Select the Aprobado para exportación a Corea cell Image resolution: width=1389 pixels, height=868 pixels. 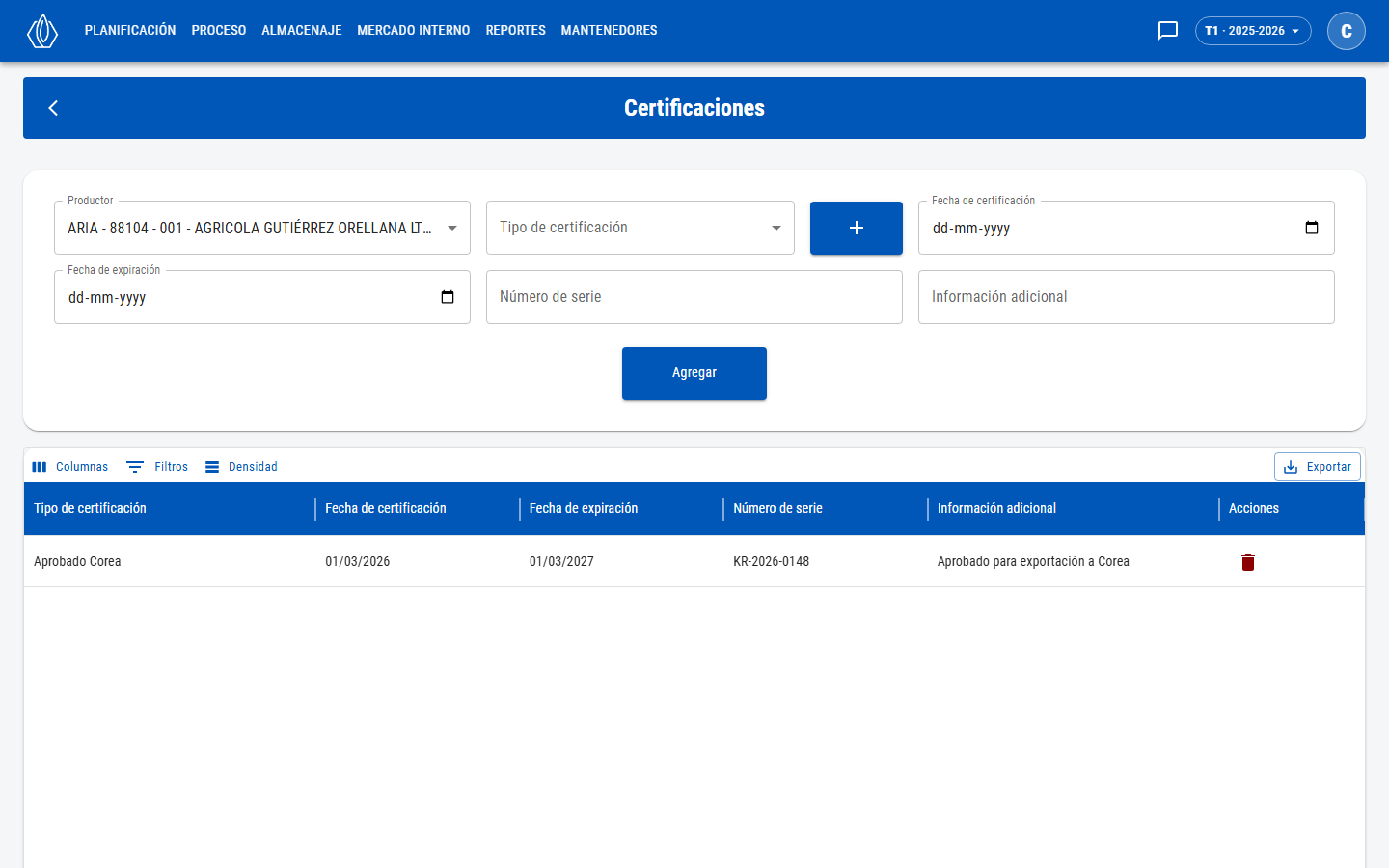1074,561
